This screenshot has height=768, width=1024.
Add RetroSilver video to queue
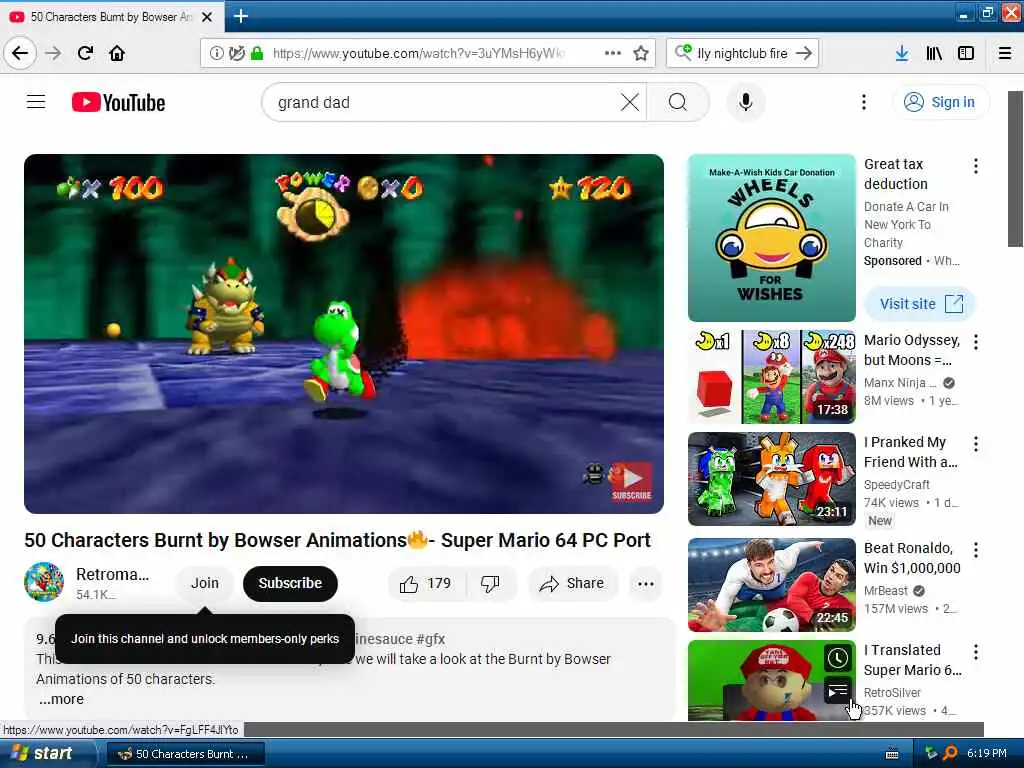(838, 690)
